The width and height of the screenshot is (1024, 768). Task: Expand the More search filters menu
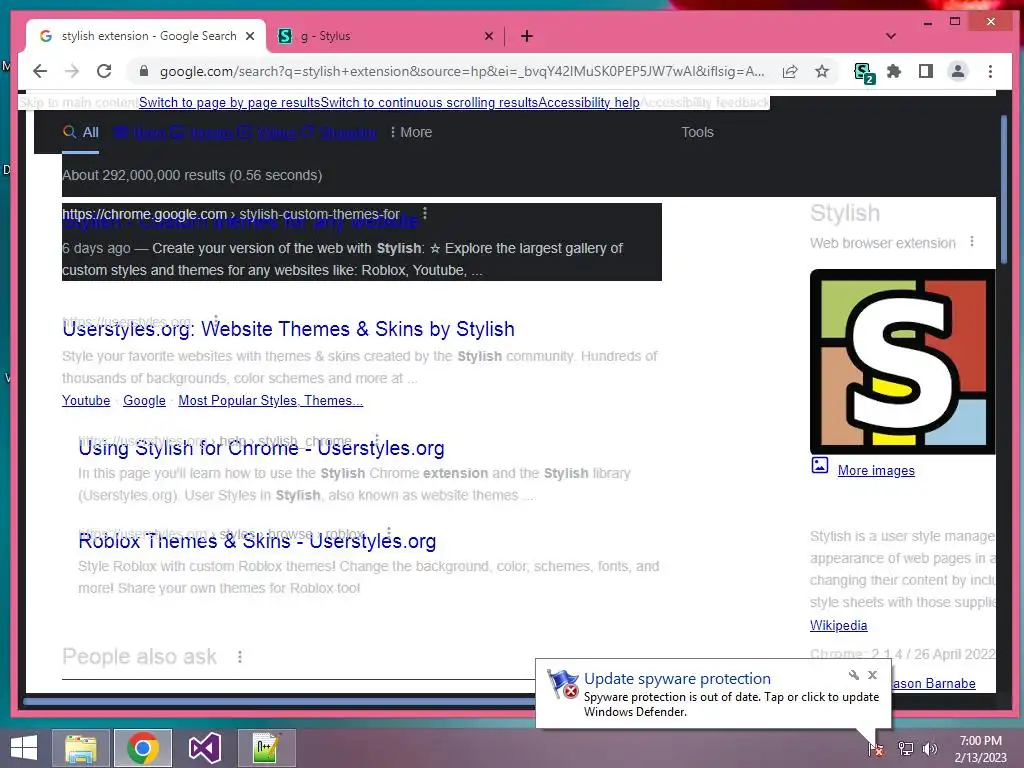pos(411,133)
